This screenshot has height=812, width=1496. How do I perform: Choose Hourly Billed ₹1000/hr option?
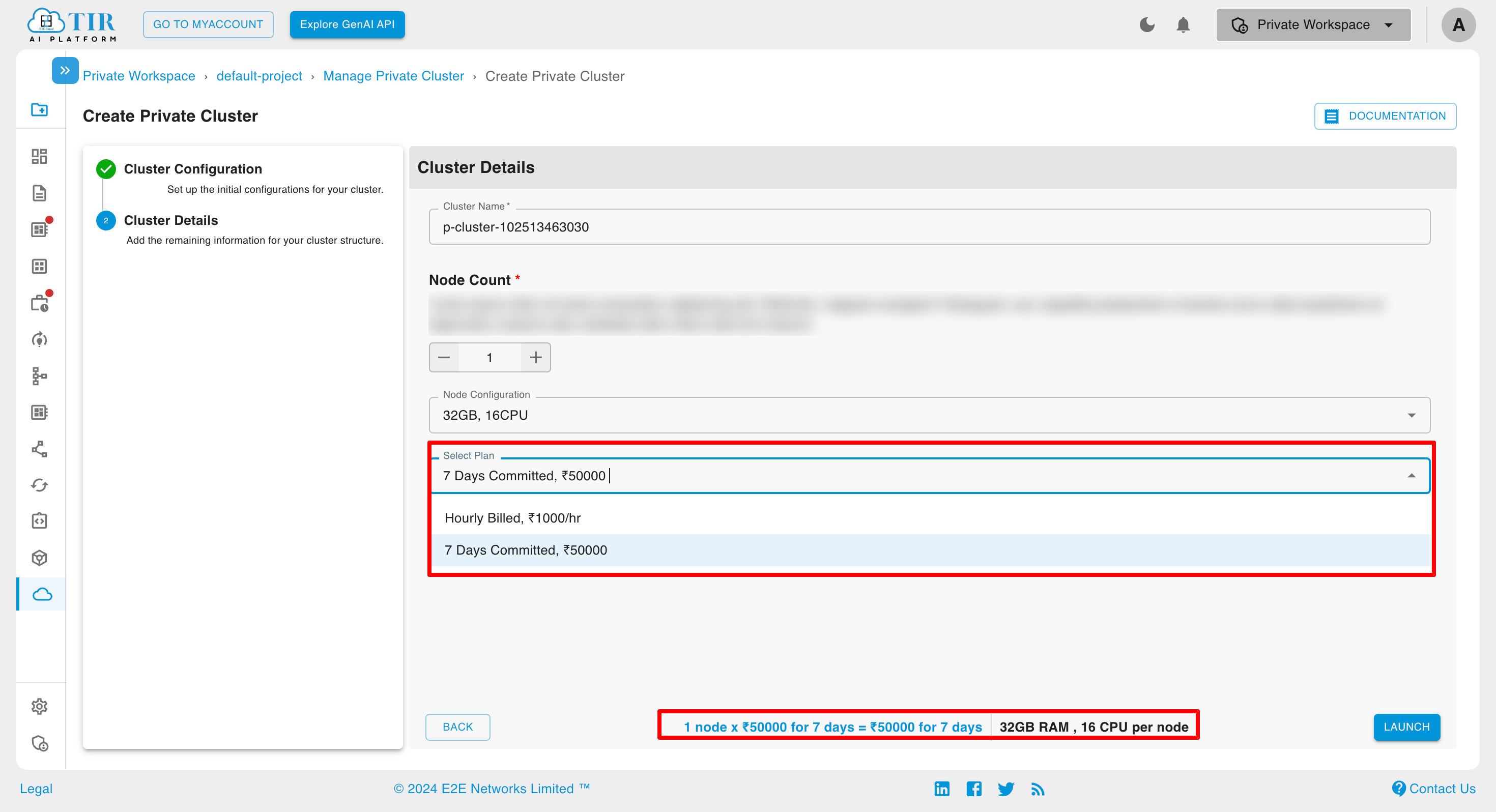[x=931, y=518]
